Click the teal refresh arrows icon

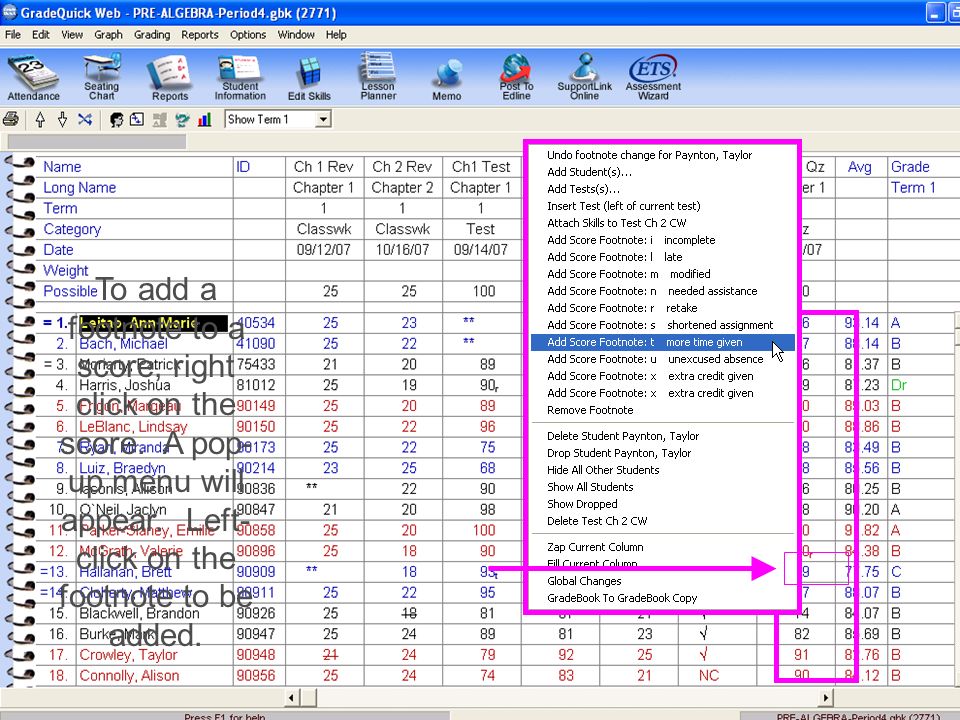click(182, 119)
